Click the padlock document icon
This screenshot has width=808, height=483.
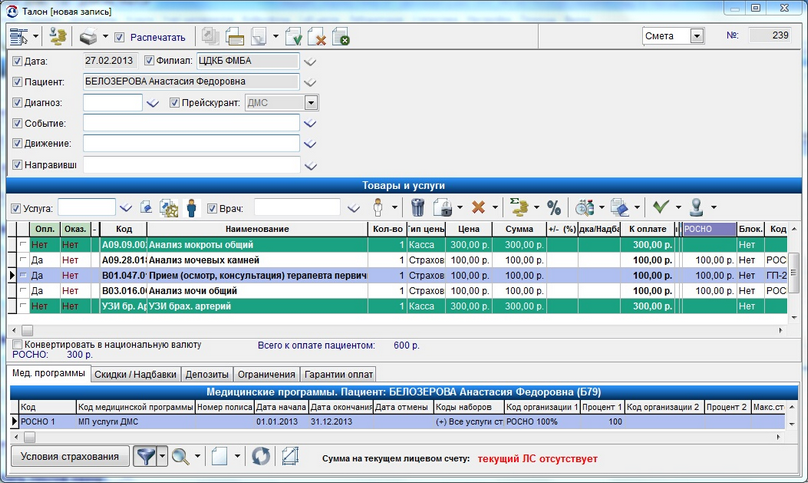442,208
